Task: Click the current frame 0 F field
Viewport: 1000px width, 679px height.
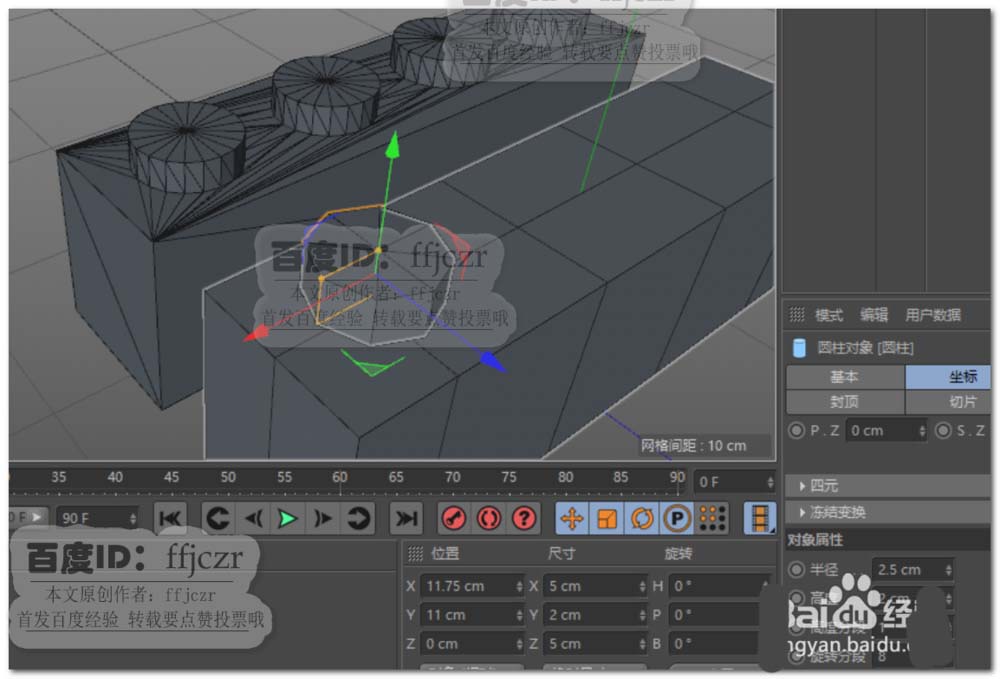Action: click(x=735, y=482)
